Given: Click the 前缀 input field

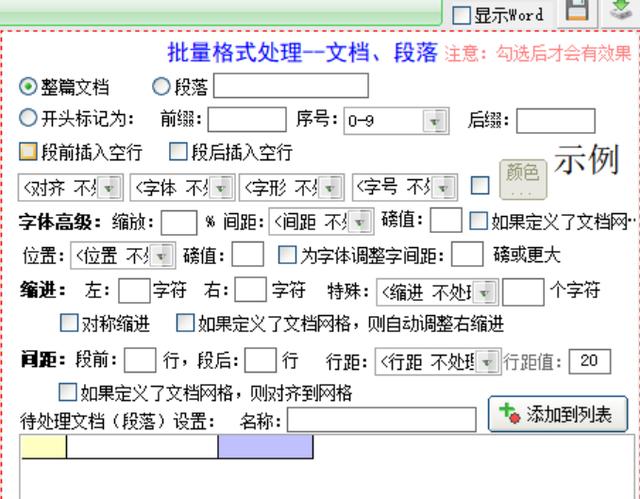Looking at the screenshot, I should pos(247,120).
